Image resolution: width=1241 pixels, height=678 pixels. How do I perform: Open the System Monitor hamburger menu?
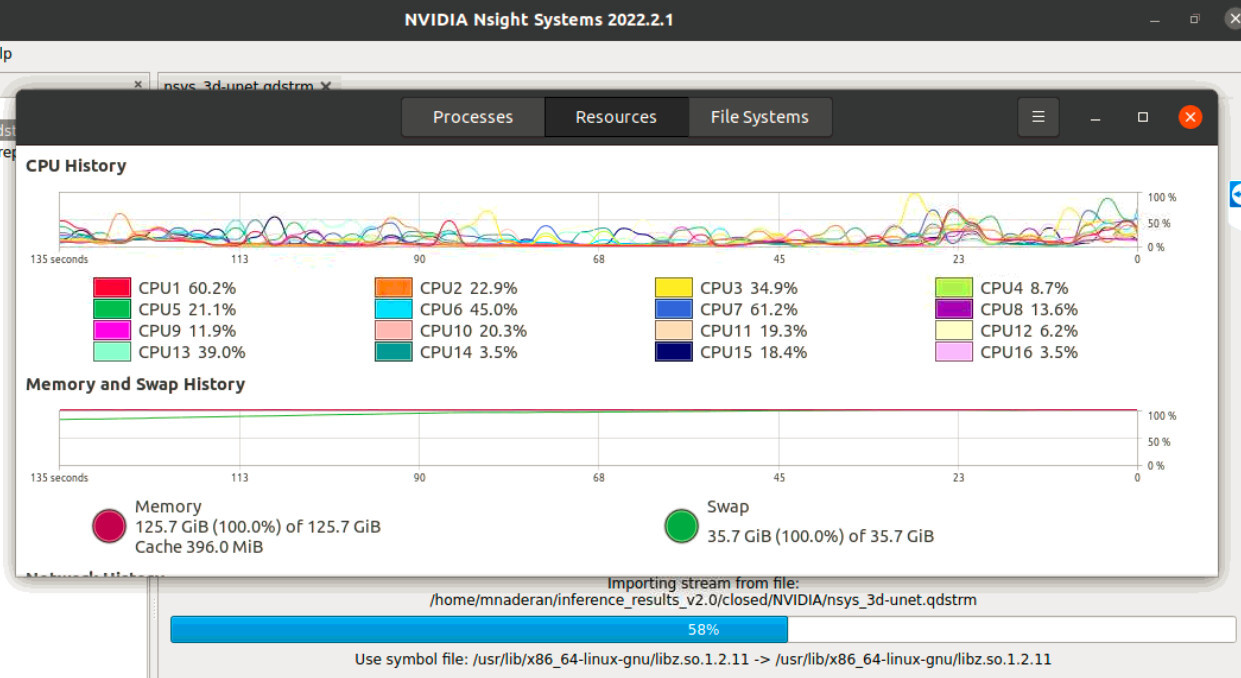coord(1038,117)
